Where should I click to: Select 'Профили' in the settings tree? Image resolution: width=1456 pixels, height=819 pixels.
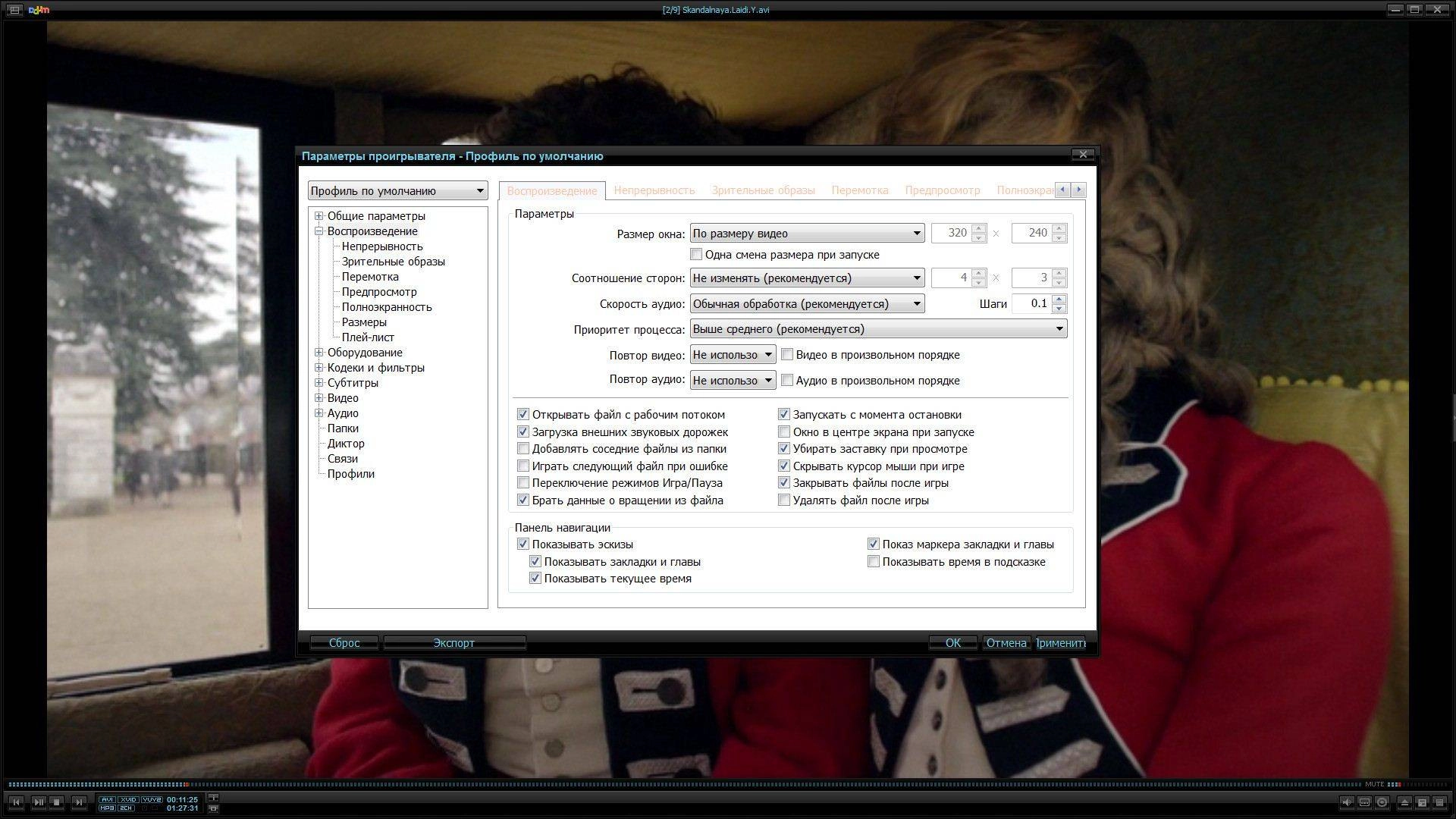[351, 474]
